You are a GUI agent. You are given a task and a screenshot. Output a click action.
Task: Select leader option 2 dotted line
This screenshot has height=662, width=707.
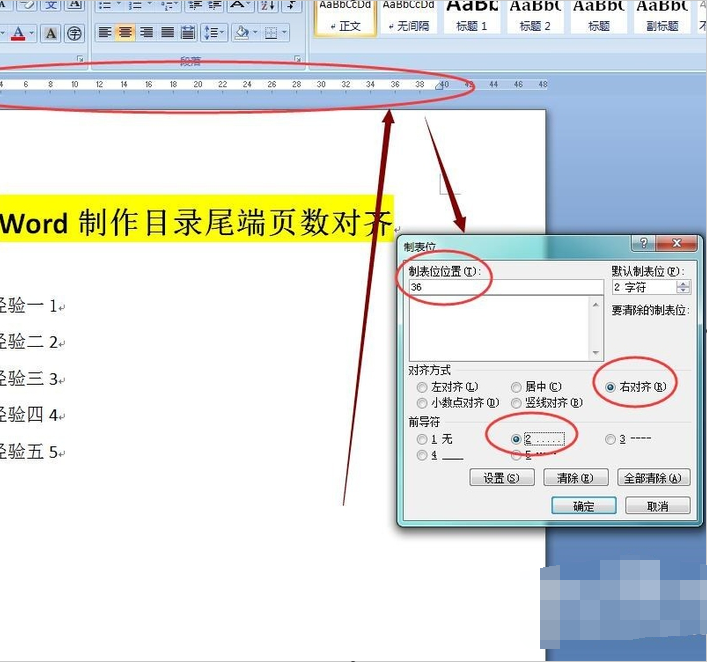coord(516,439)
